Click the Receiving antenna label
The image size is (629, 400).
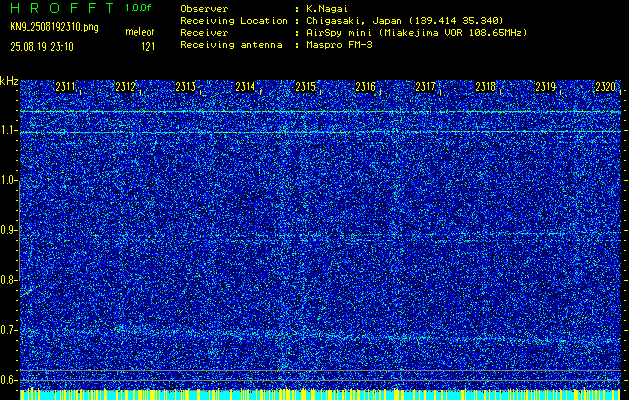(x=231, y=45)
